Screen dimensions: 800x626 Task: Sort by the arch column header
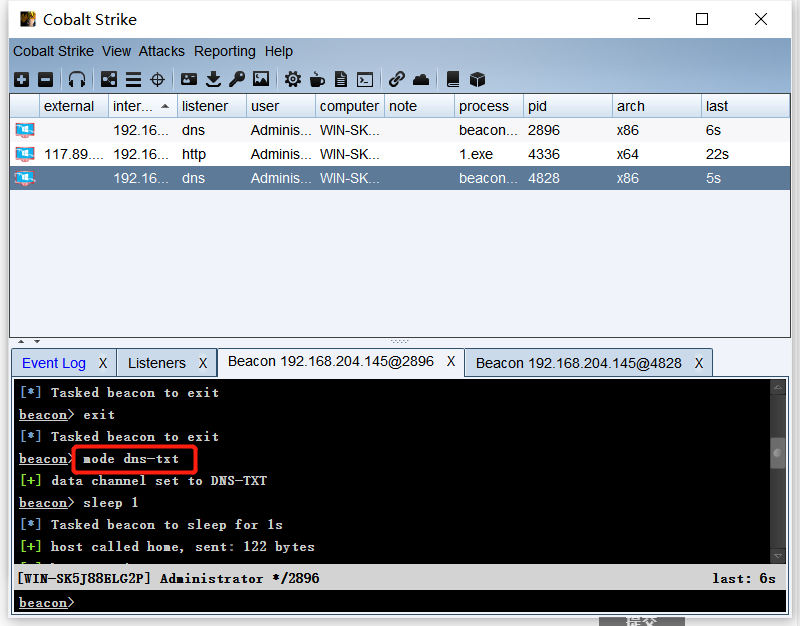coord(657,106)
